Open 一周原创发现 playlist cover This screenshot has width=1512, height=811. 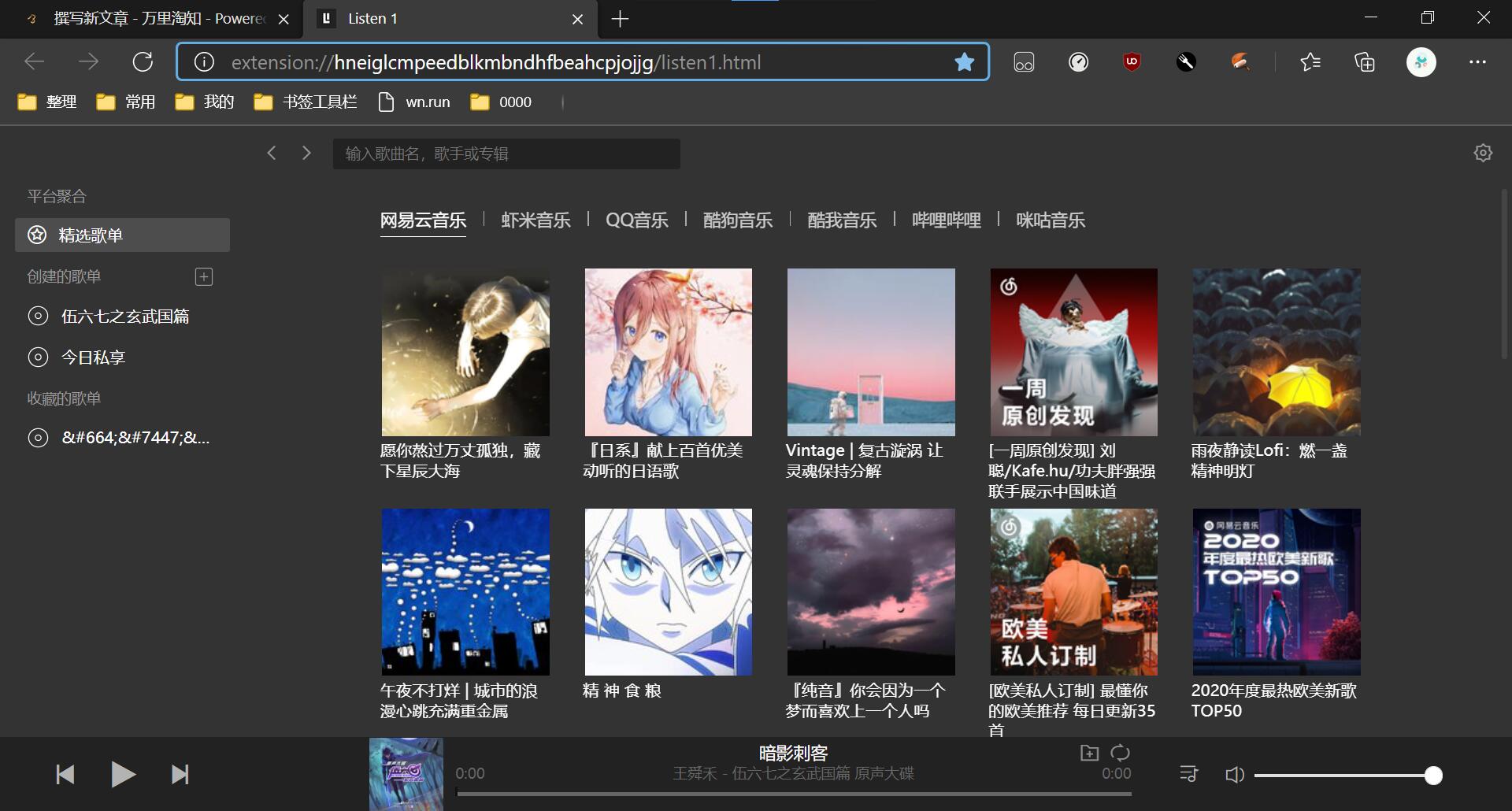click(x=1074, y=352)
